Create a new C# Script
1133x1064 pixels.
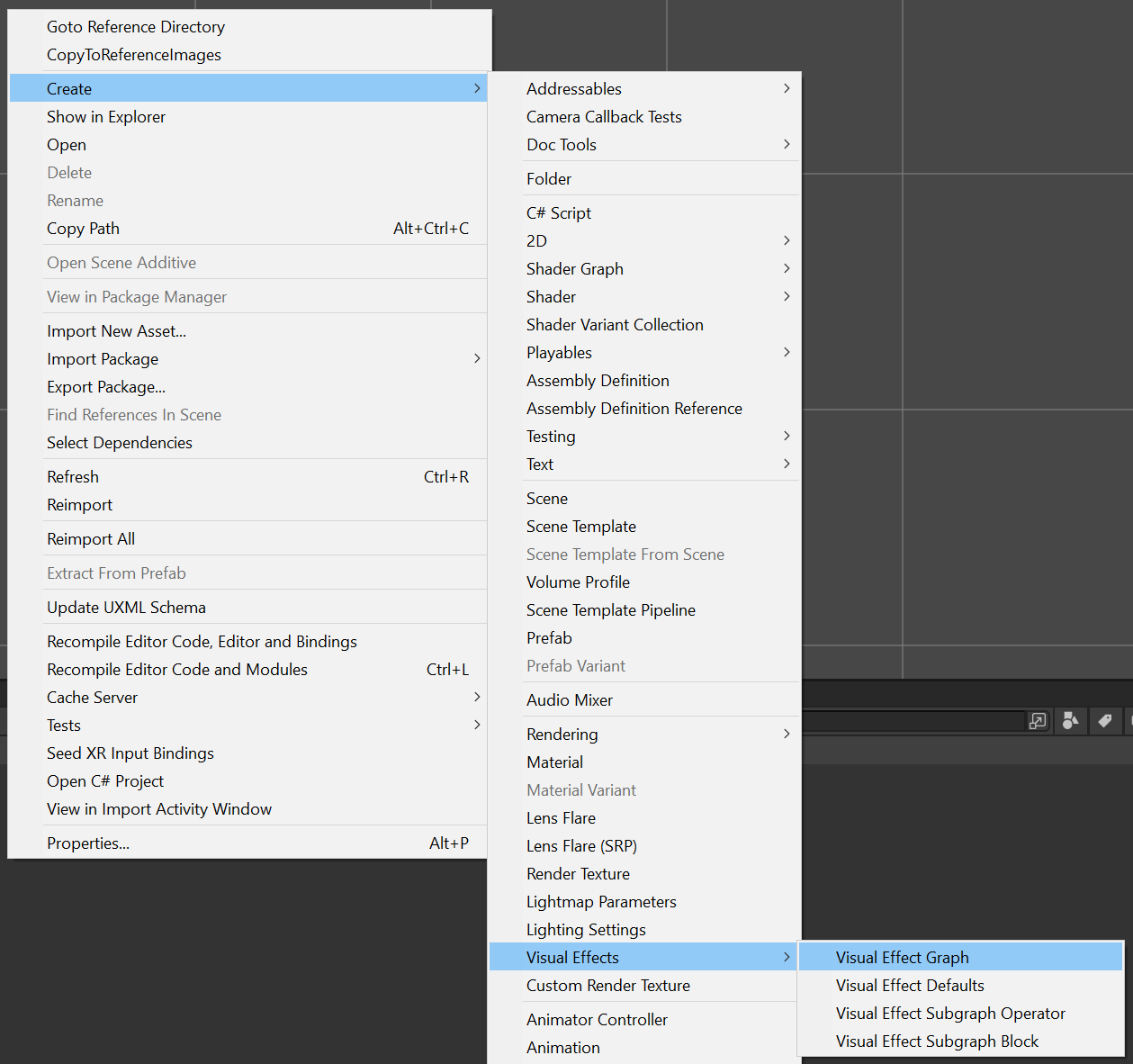coord(559,213)
